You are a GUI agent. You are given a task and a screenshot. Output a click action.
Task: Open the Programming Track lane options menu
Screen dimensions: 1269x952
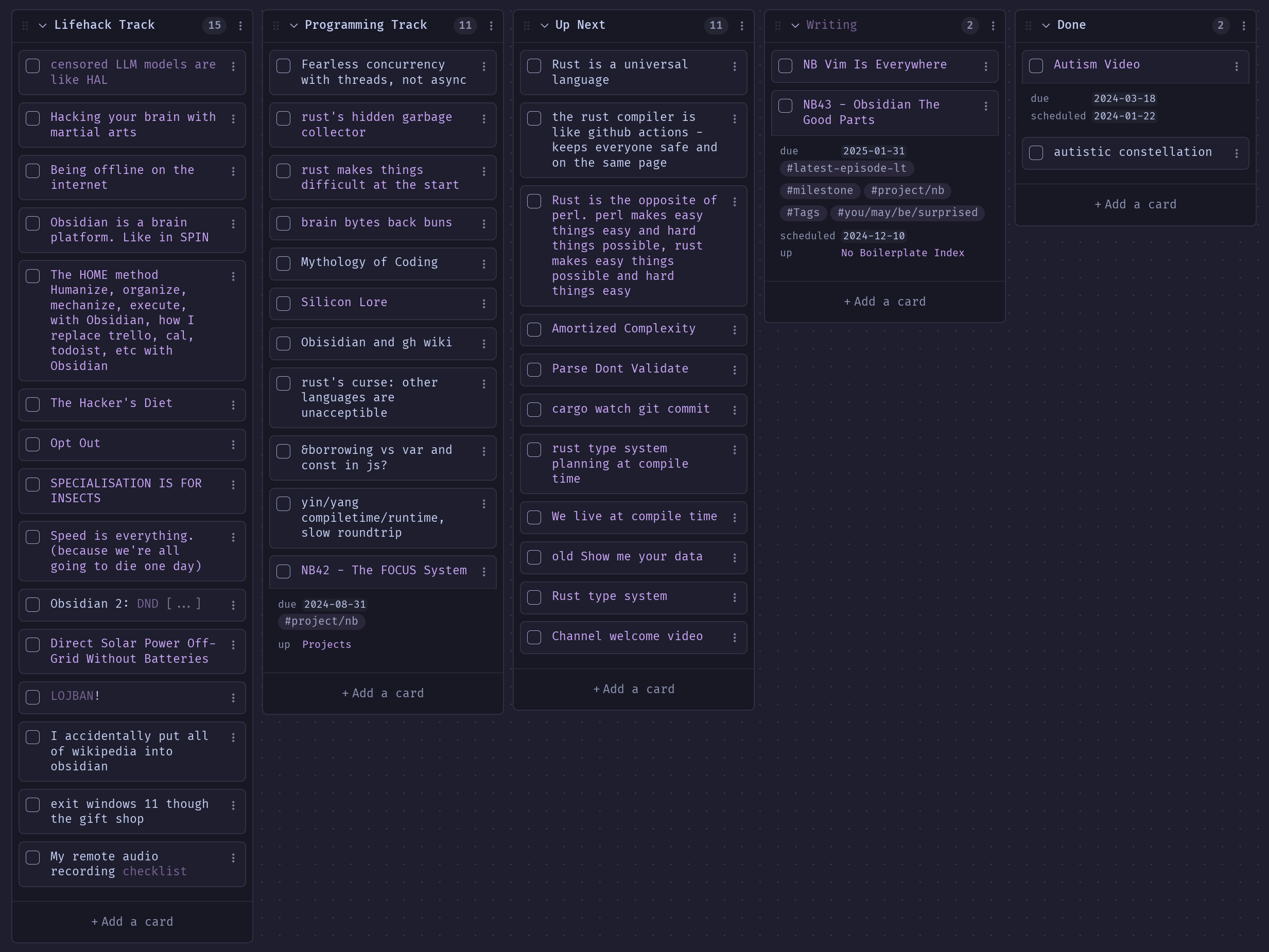pos(491,26)
